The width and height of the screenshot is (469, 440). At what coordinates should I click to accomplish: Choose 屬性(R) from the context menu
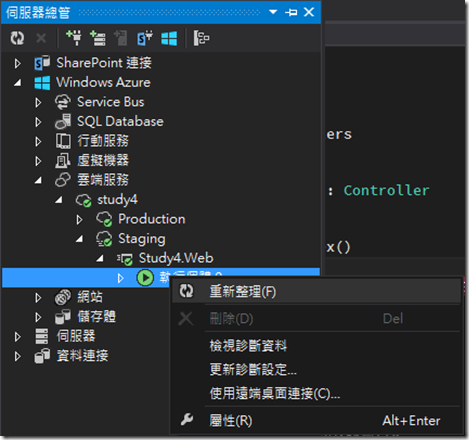pos(317,421)
